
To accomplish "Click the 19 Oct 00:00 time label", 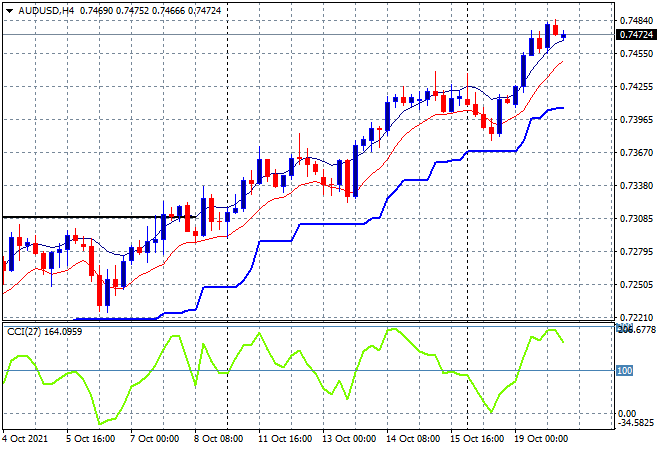I will pos(541,439).
